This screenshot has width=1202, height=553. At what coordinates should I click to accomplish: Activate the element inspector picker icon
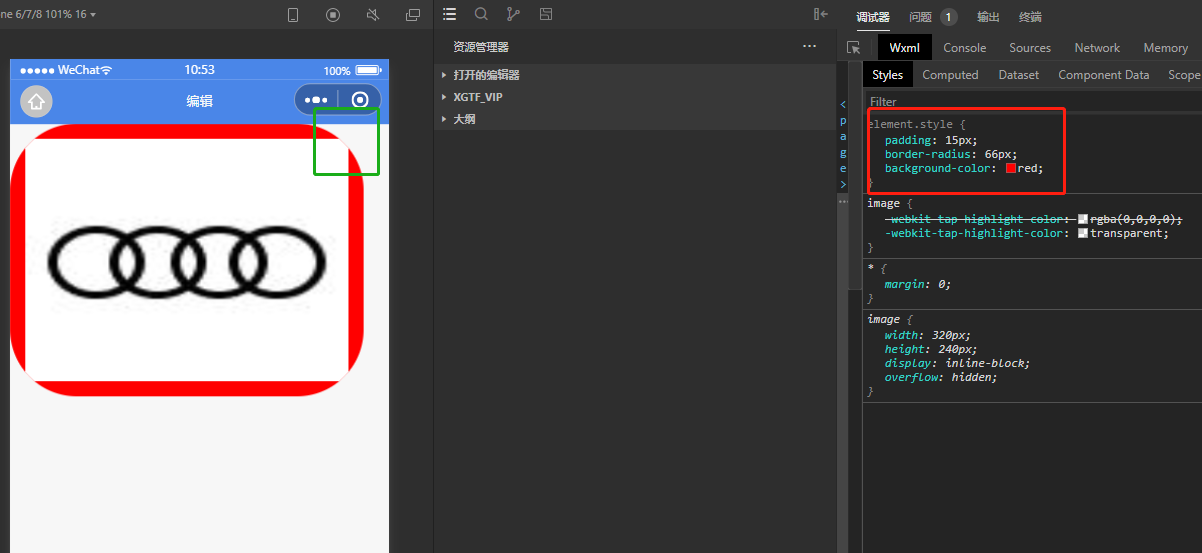click(x=853, y=48)
